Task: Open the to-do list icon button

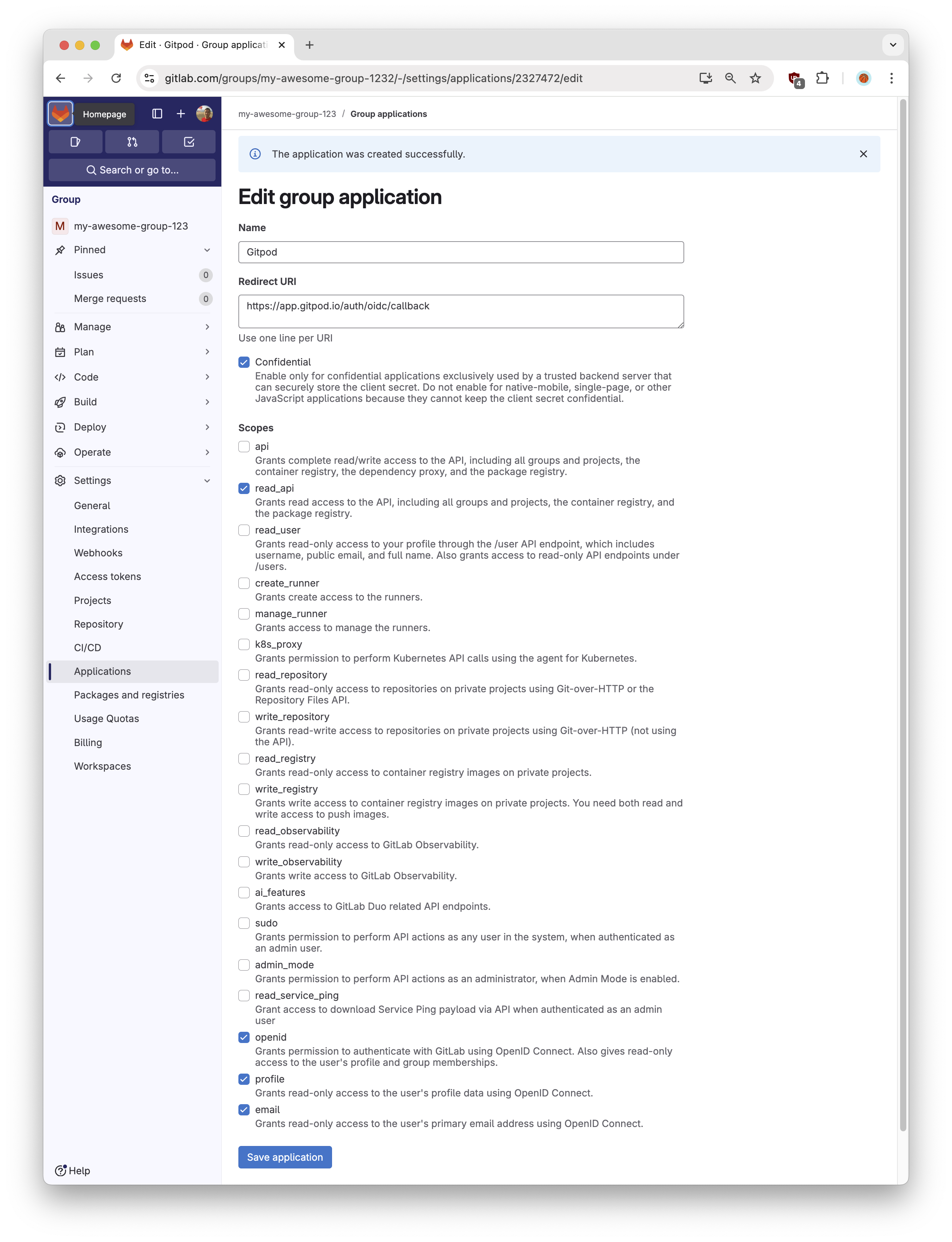Action: 189,142
